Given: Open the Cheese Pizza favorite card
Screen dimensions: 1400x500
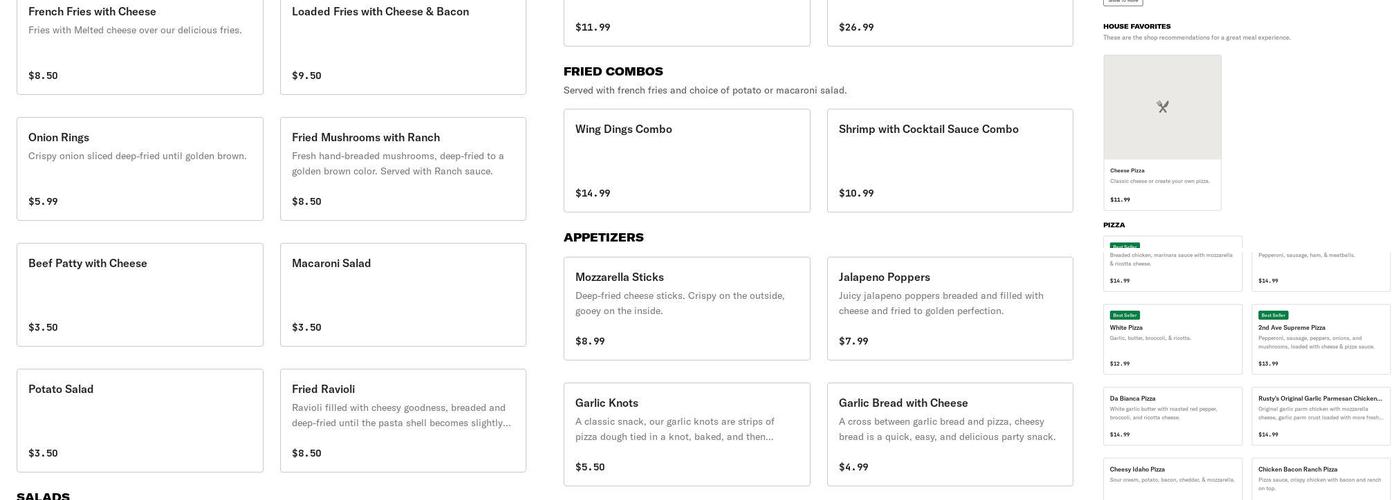Looking at the screenshot, I should pos(1162,181).
